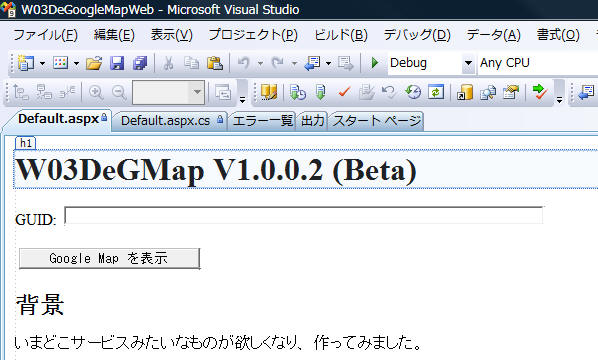Start debugging with the green play icon
The image size is (598, 360).
pos(375,63)
